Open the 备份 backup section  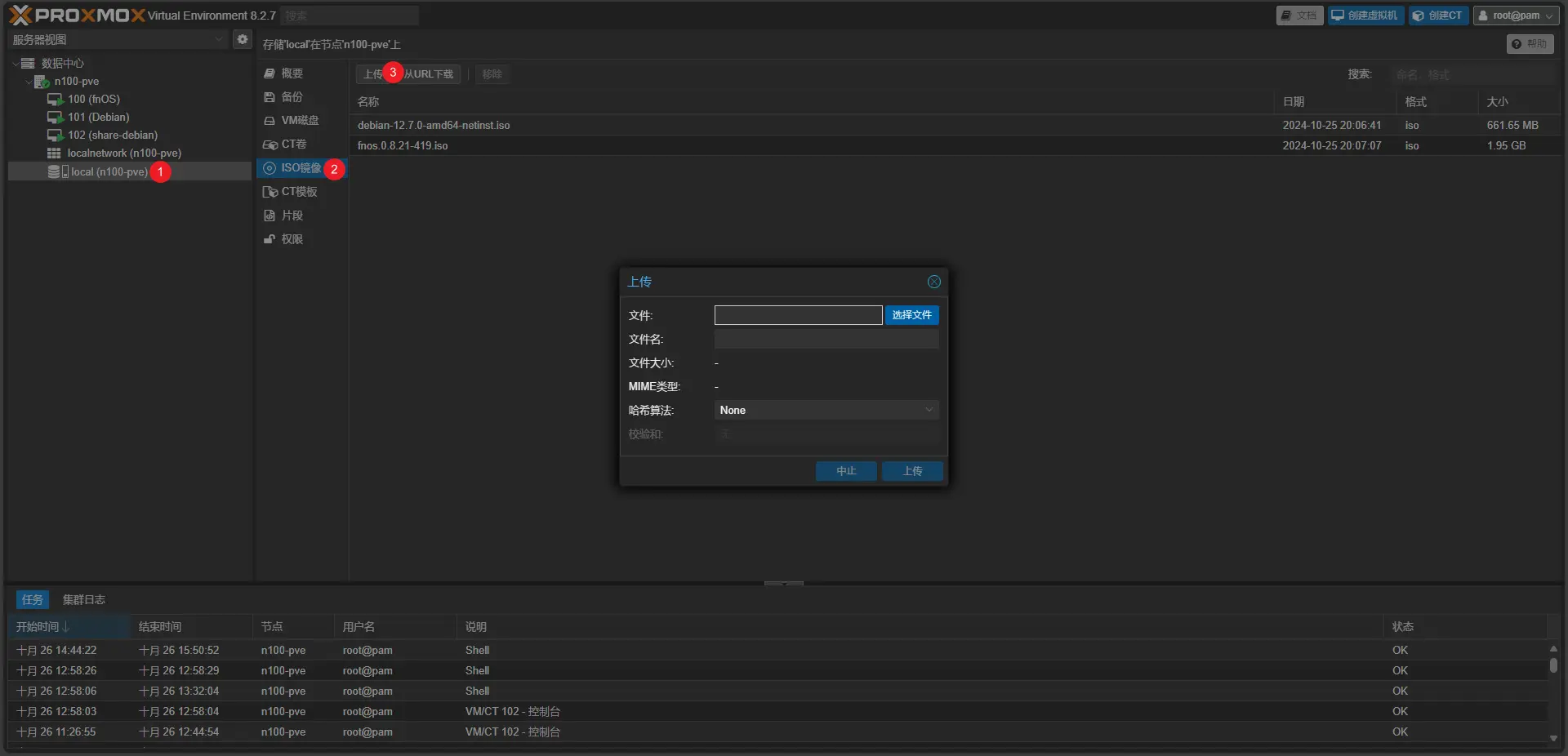click(292, 97)
